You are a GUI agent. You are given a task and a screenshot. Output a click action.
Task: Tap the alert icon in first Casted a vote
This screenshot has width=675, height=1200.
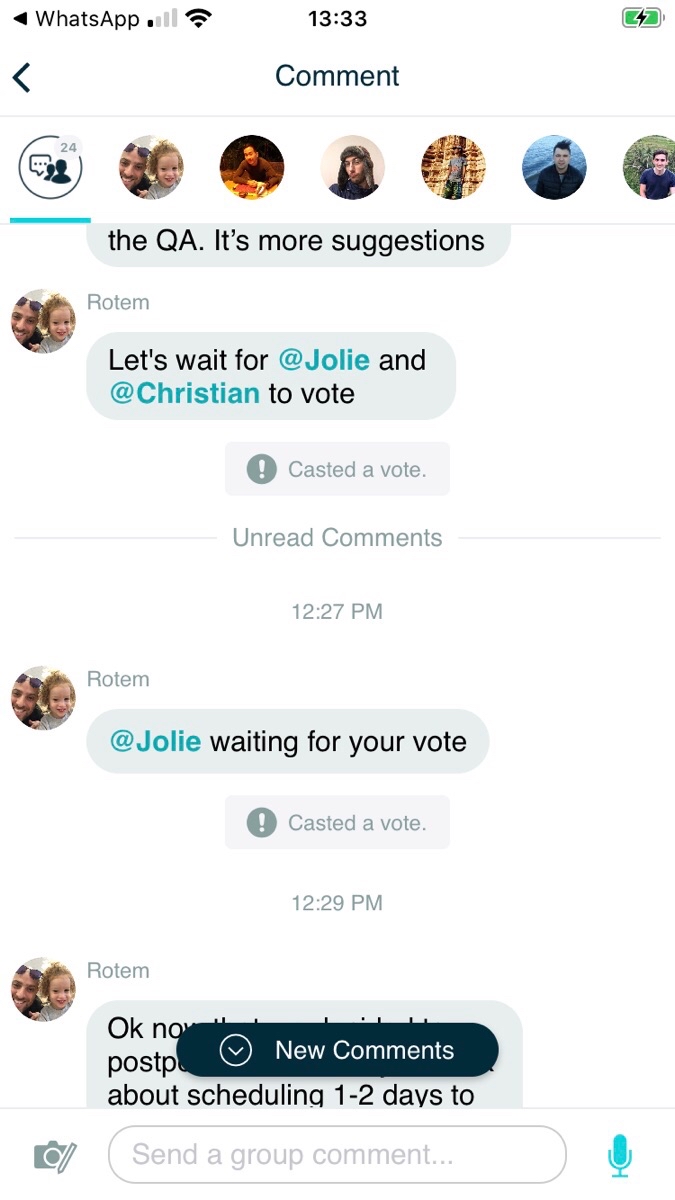(x=261, y=469)
